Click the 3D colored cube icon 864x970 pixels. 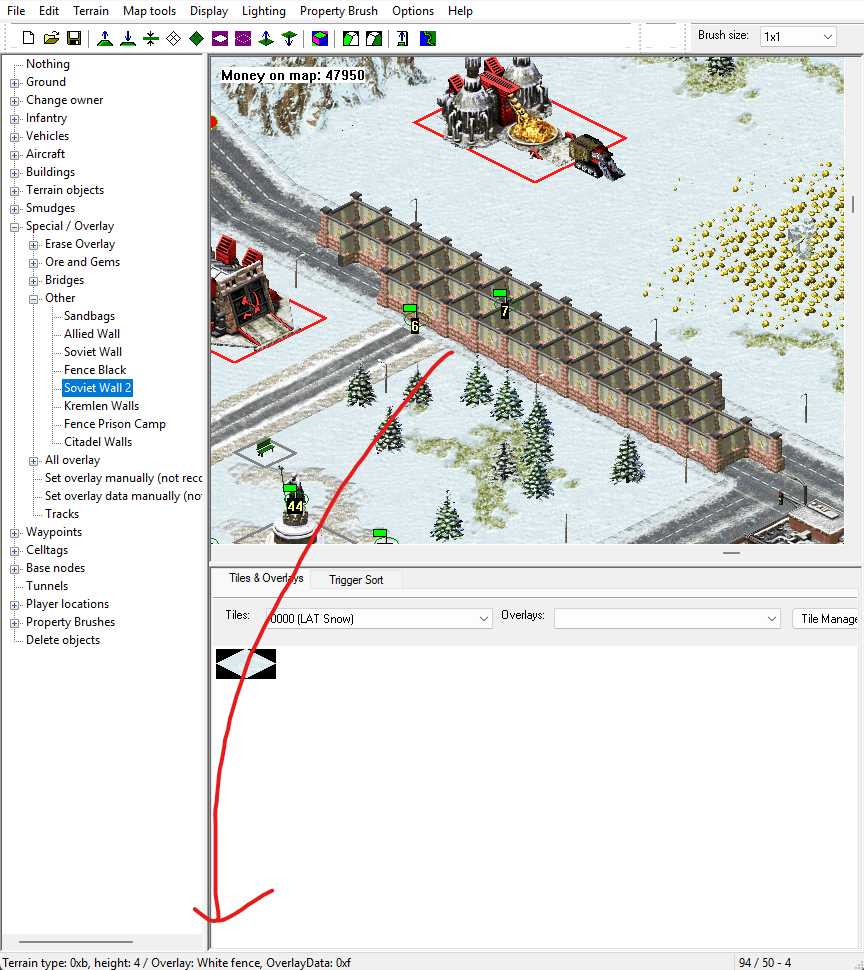click(319, 38)
